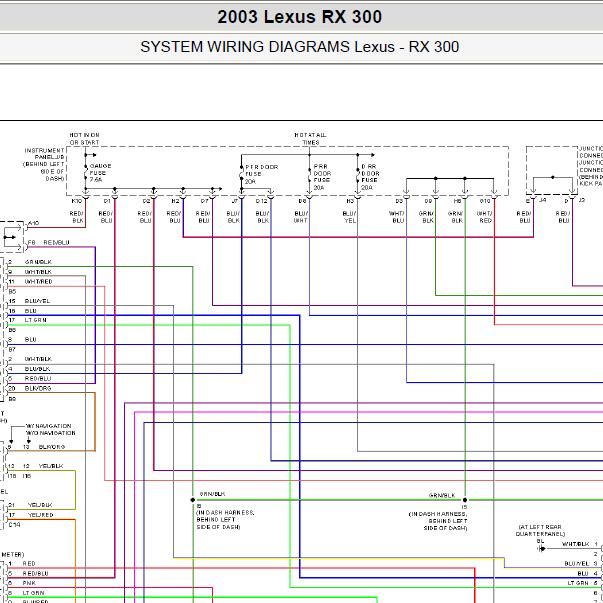Screen dimensions: 603x603
Task: Click the "BLU" label at pin 16
Action: 30,311
